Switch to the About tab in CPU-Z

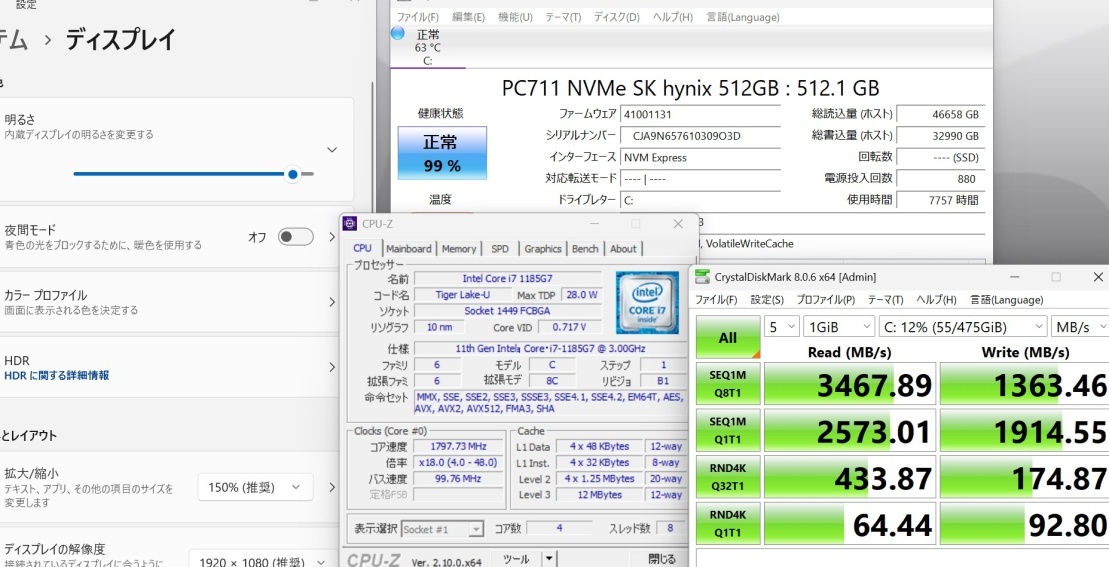[x=623, y=249]
